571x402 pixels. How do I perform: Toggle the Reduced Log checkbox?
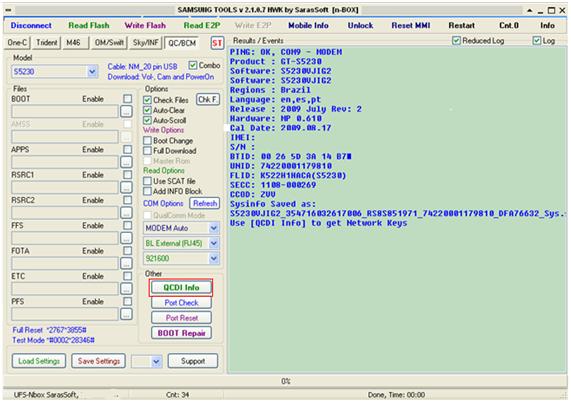(x=456, y=40)
